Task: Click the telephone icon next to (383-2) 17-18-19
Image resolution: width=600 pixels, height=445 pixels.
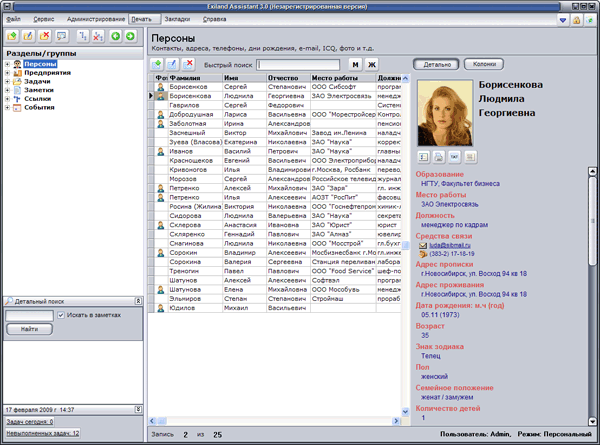Action: (x=423, y=254)
